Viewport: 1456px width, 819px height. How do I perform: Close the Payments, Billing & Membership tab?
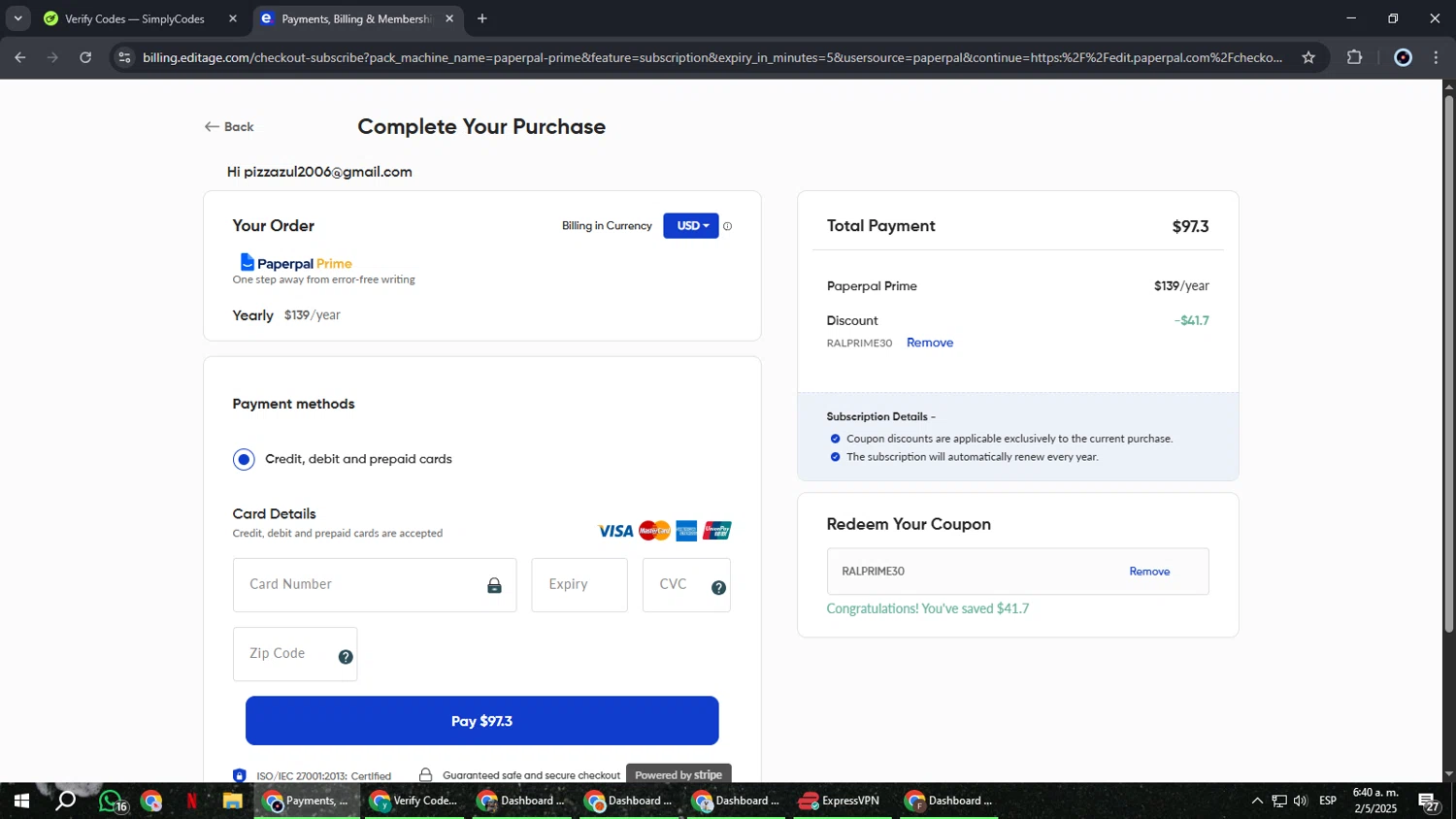click(x=449, y=18)
